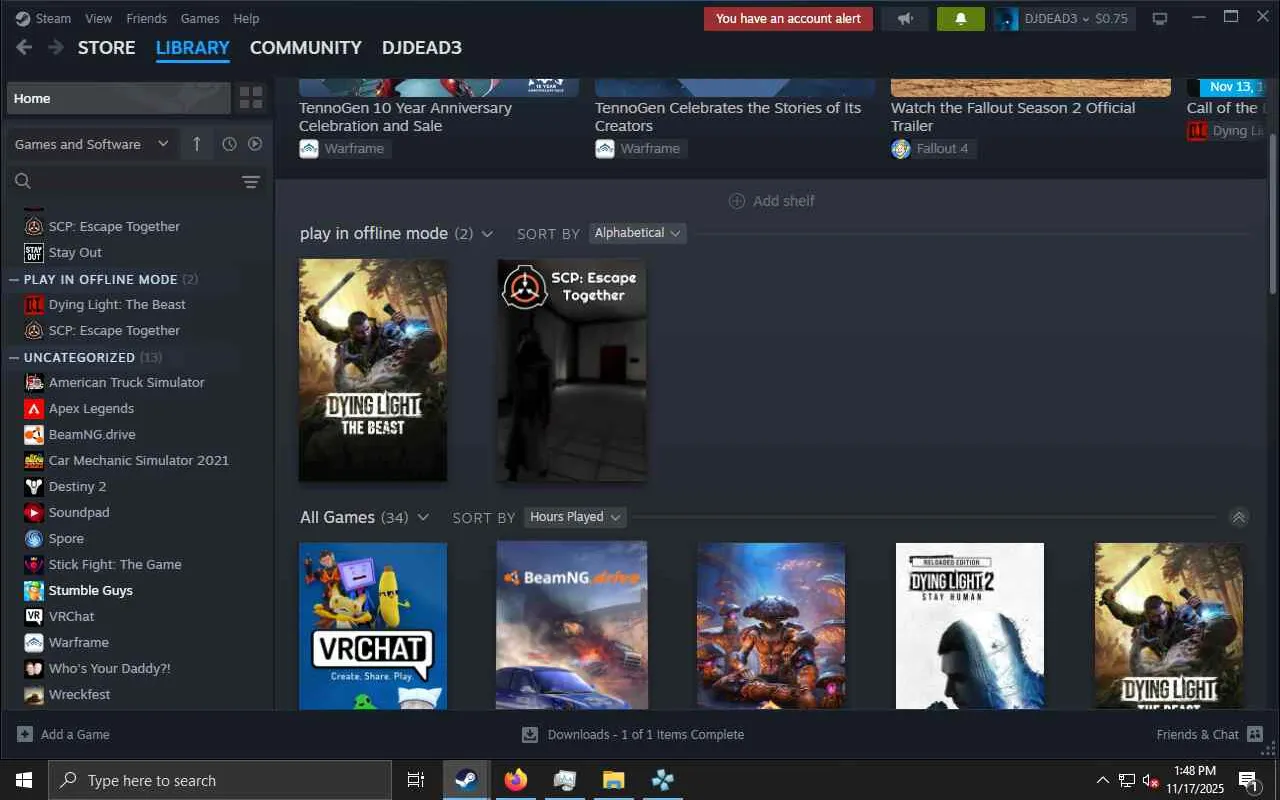Open the collections grid view icon

(251, 98)
